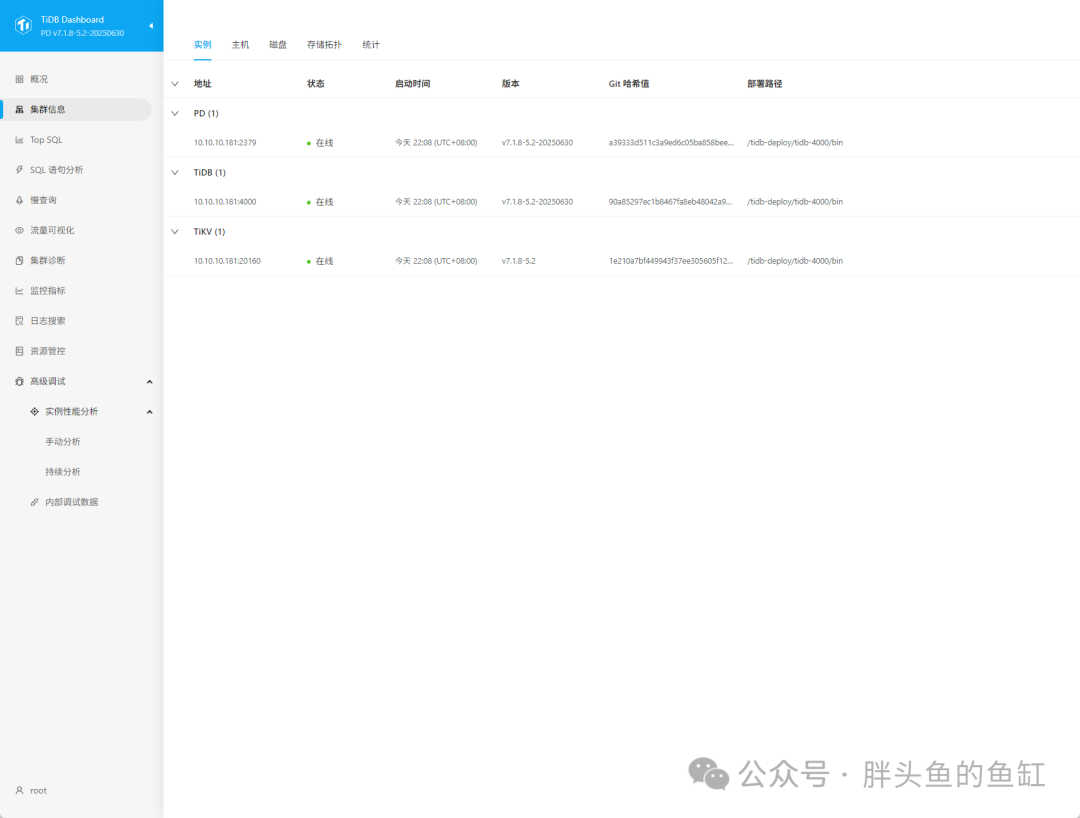Click the 地址 column header
The image size is (1080, 818).
[x=202, y=84]
